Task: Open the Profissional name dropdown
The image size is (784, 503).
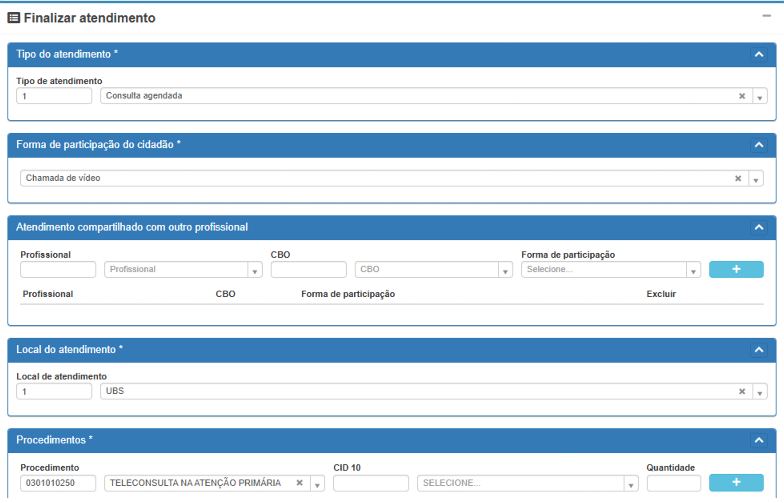Action: [254, 270]
